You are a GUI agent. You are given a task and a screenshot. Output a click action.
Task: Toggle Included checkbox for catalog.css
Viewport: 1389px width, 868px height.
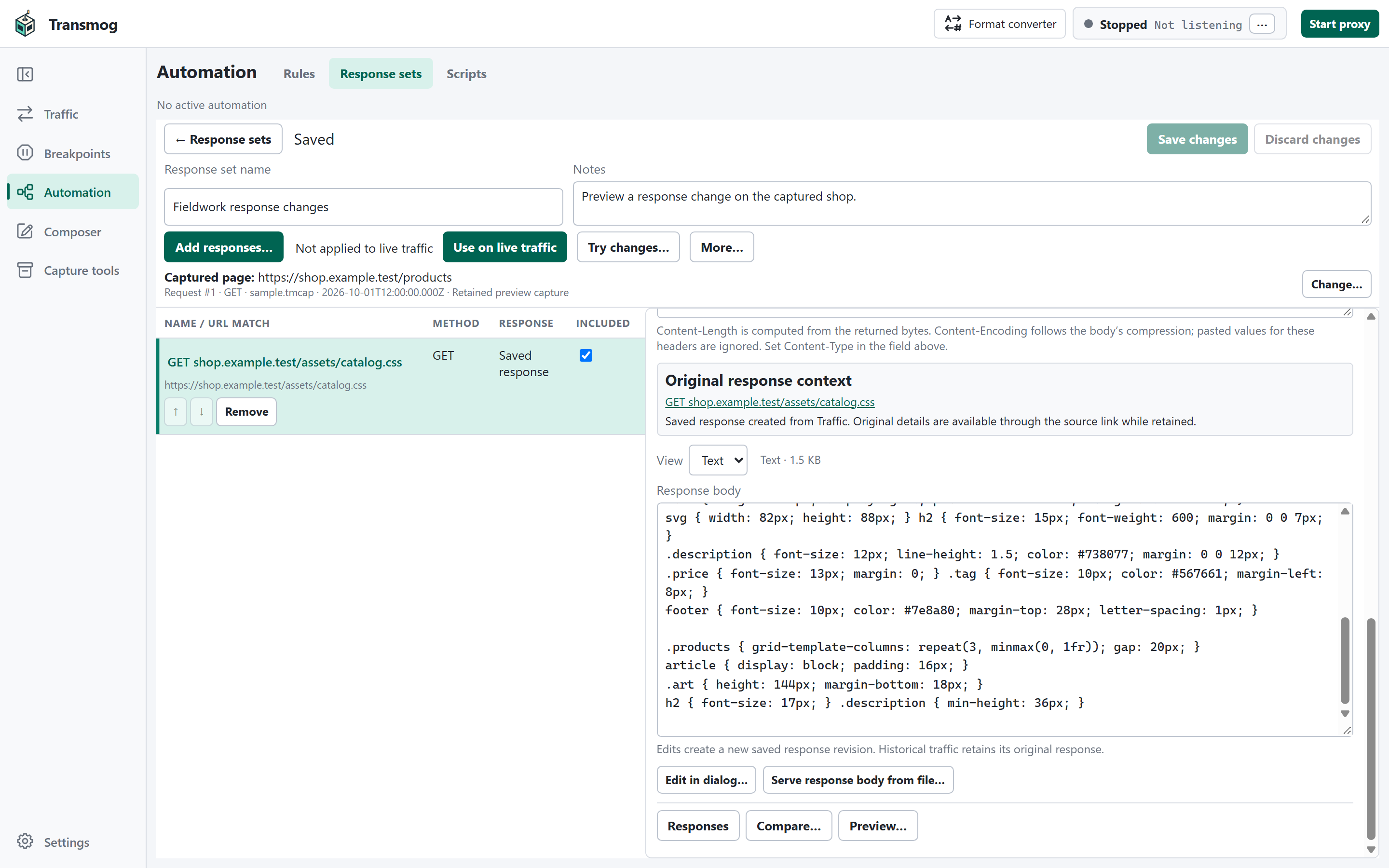586,355
